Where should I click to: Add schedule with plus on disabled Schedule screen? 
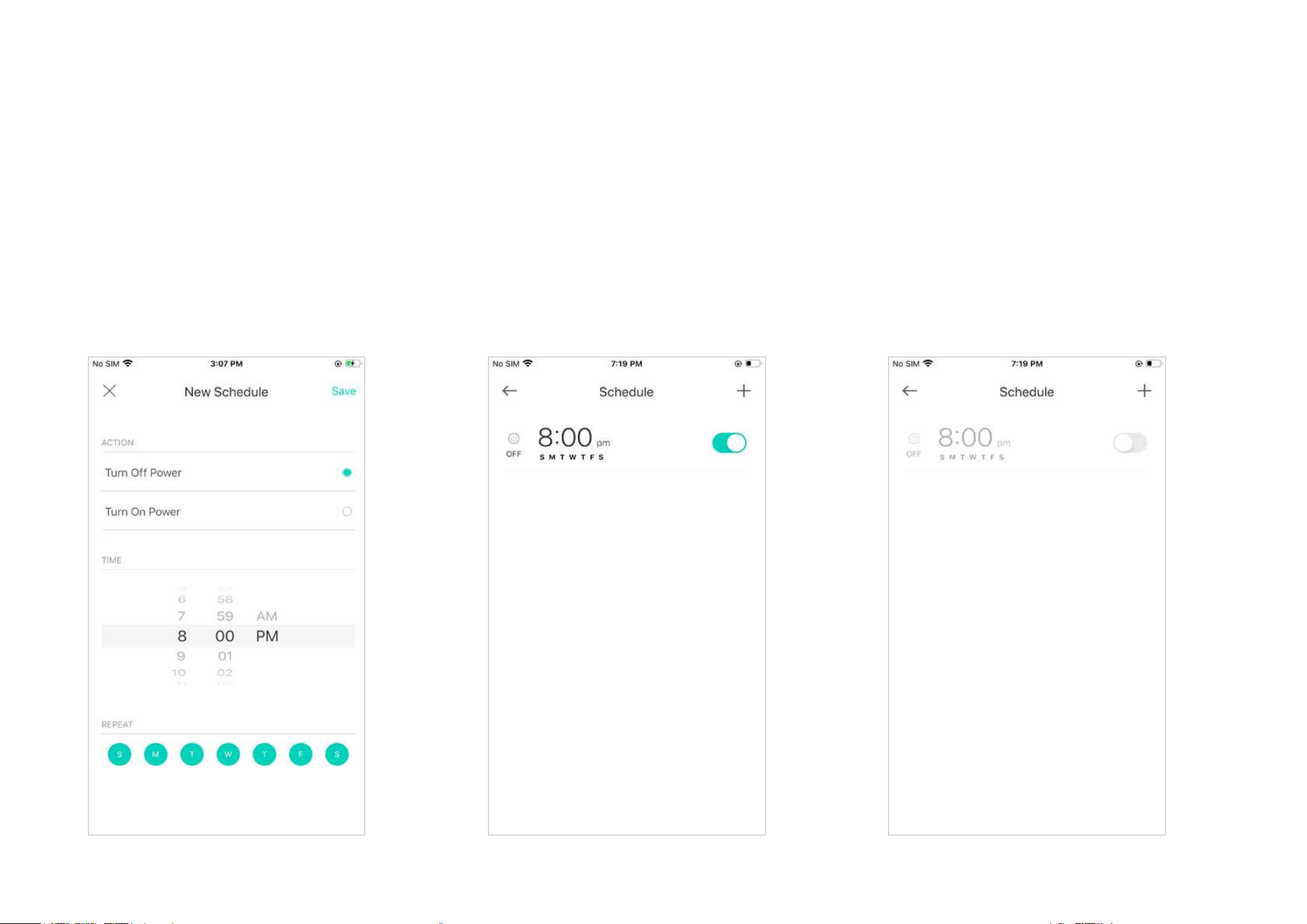(1144, 391)
